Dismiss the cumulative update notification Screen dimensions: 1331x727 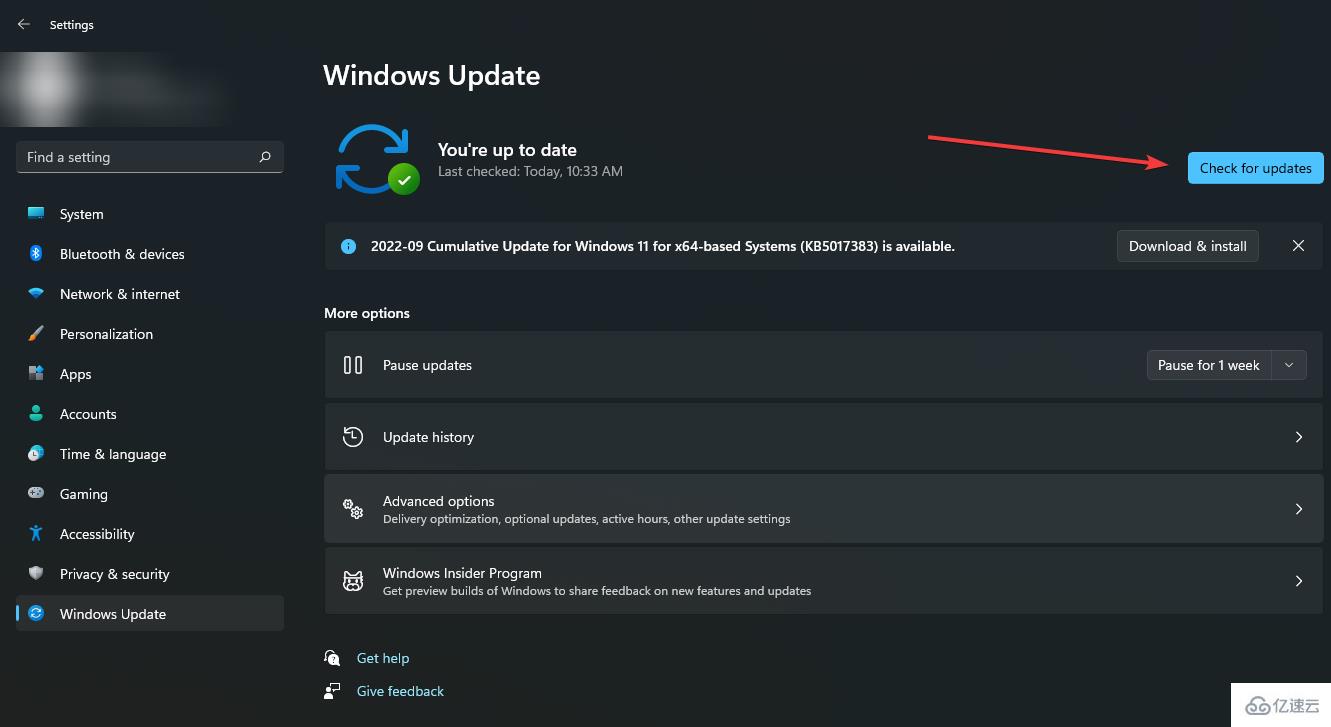[x=1298, y=246]
